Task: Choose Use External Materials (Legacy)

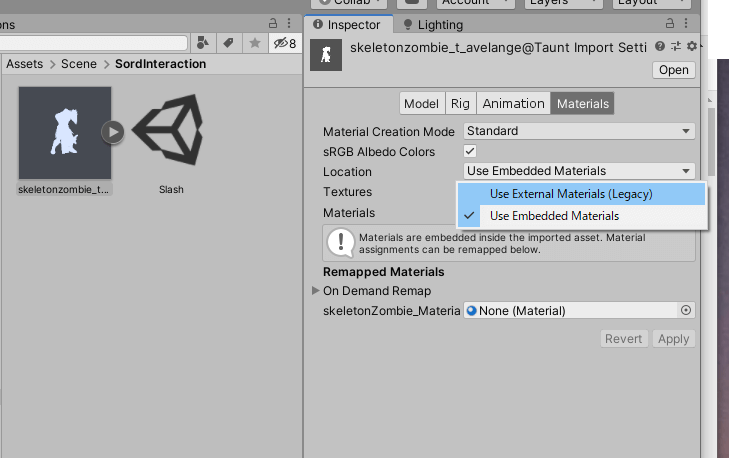Action: pos(581,194)
